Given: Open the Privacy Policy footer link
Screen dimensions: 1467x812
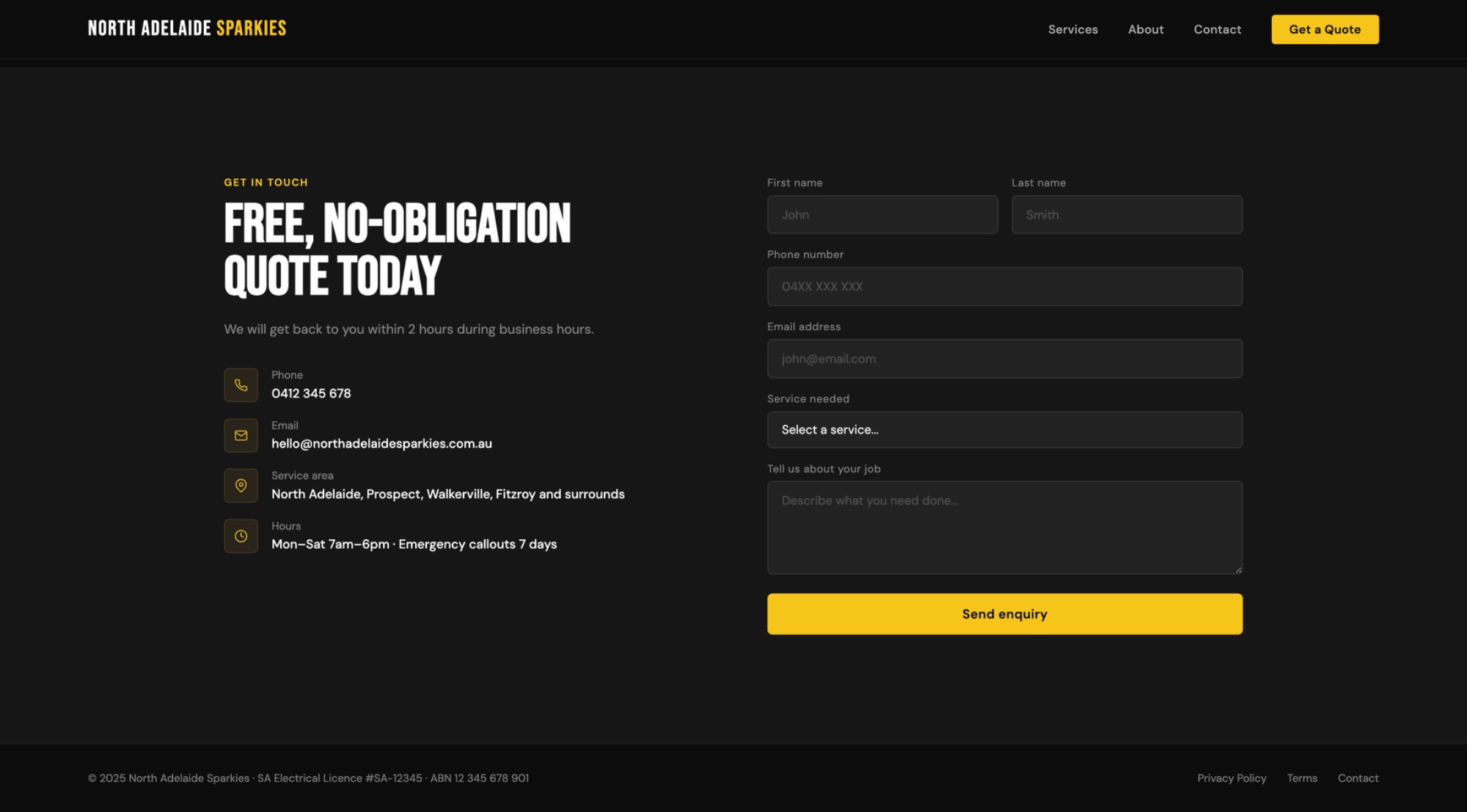Looking at the screenshot, I should (1232, 778).
